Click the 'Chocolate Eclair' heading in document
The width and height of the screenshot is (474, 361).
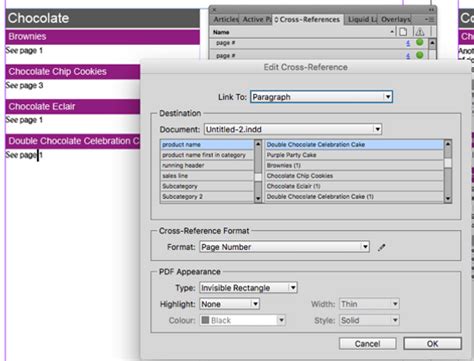coord(42,106)
